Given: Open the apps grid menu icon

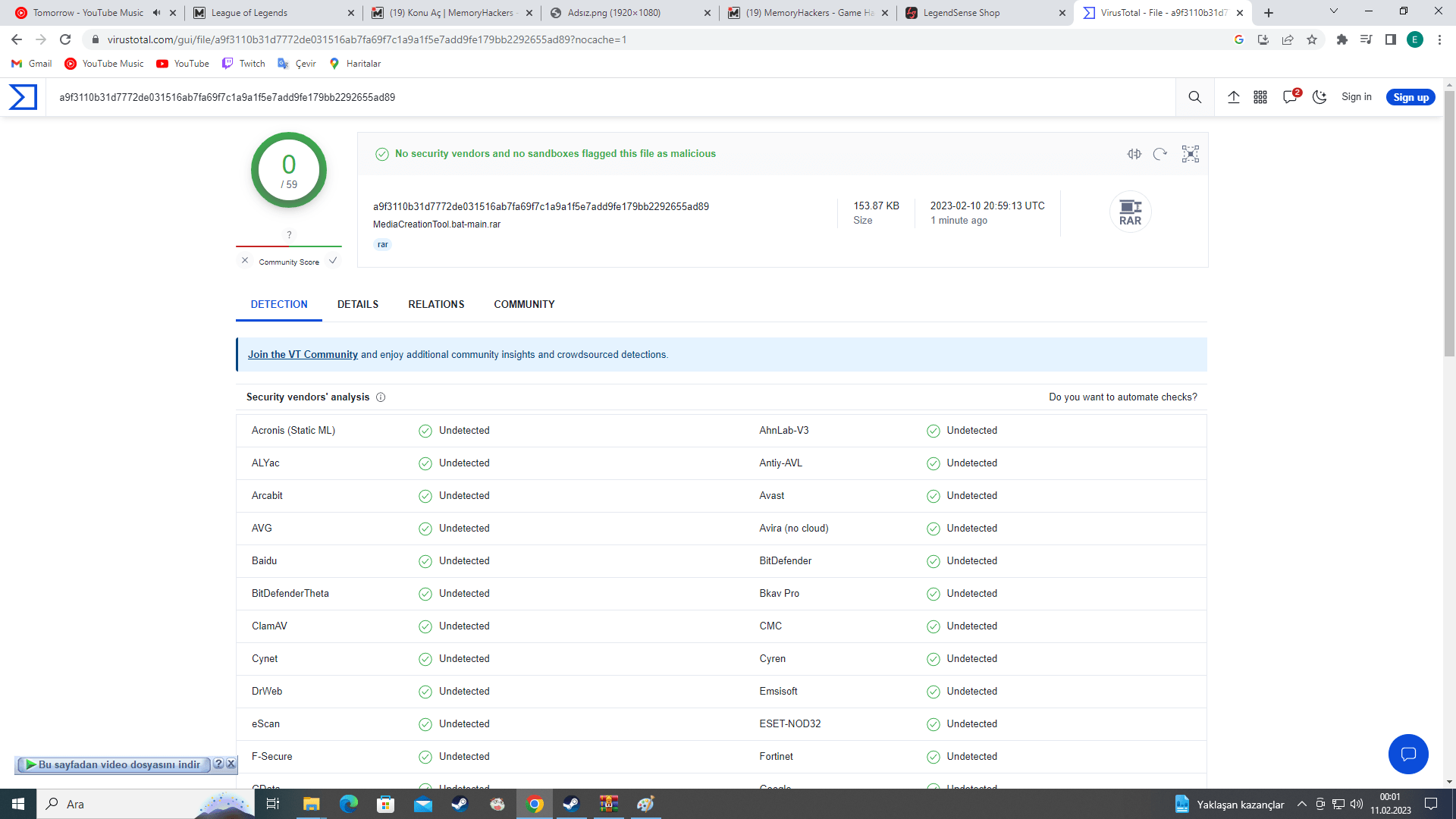Looking at the screenshot, I should click(1260, 97).
